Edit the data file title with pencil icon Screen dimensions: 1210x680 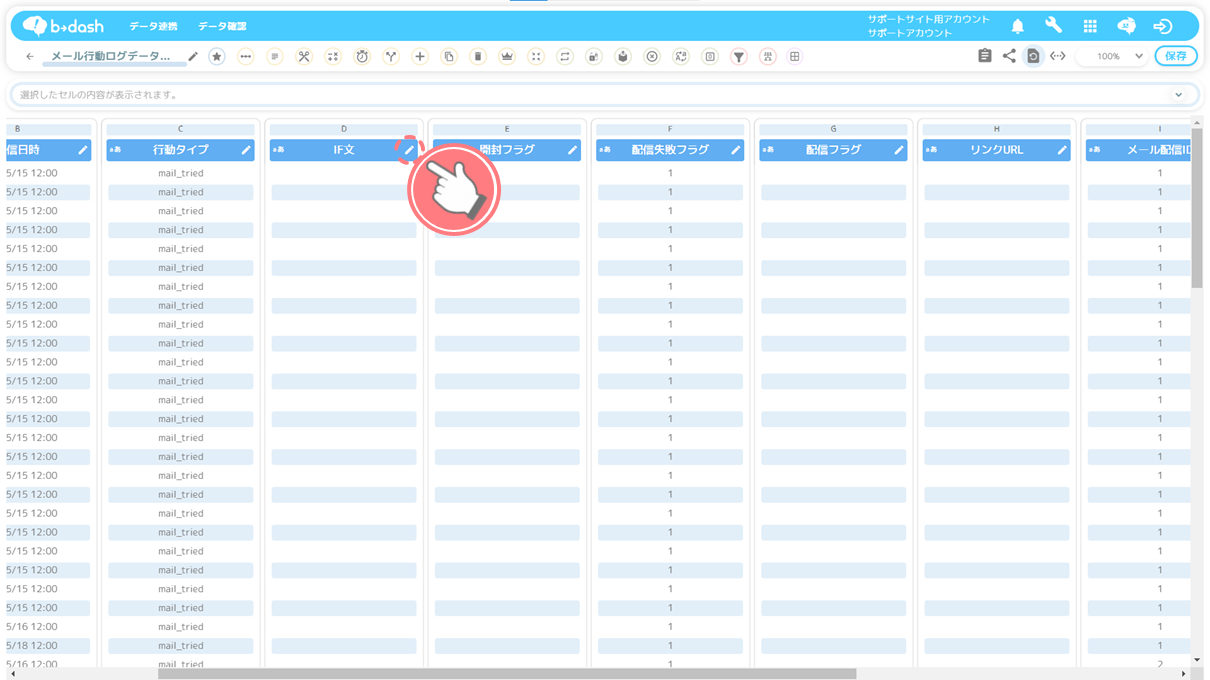point(193,57)
